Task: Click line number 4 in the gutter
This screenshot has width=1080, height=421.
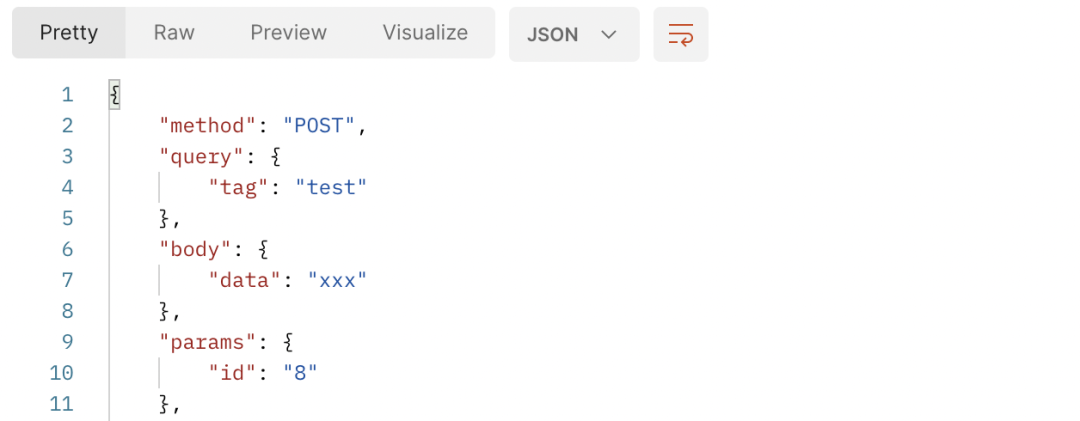Action: click(67, 187)
